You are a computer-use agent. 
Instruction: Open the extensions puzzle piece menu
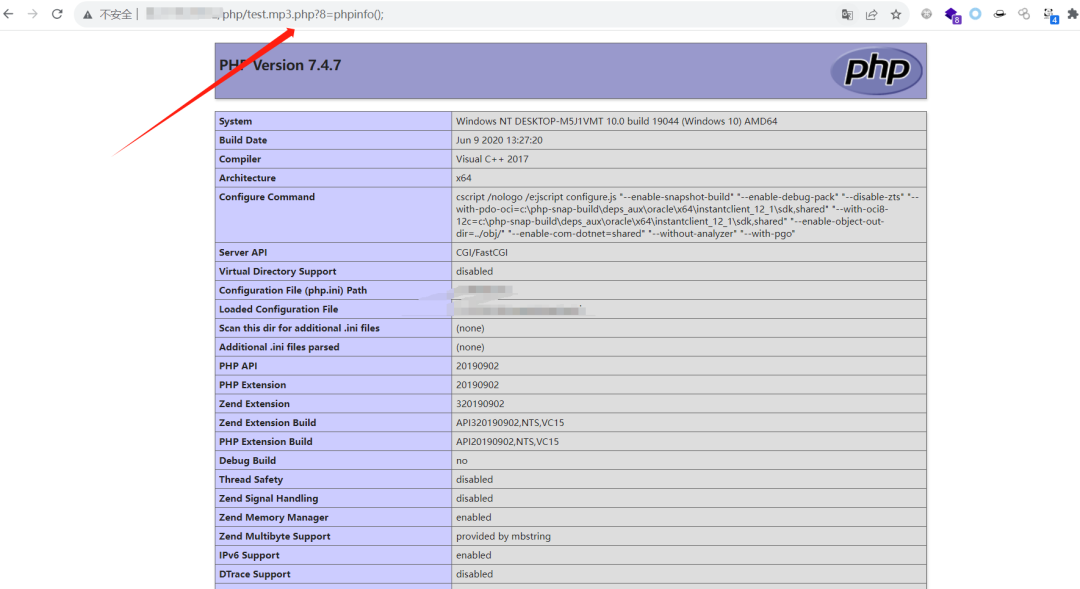(x=1072, y=14)
